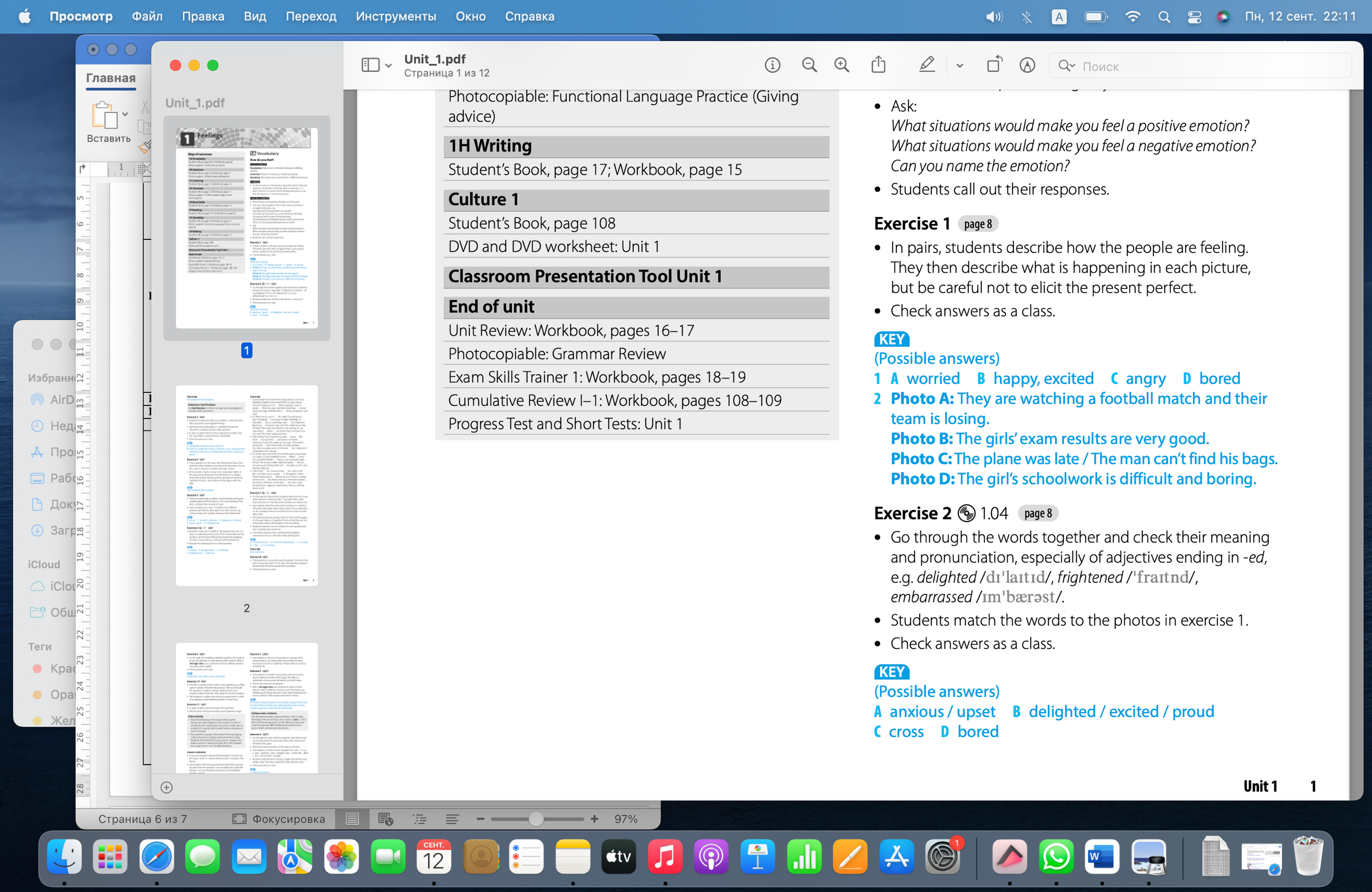Activate the Markup pen tool
The width and height of the screenshot is (1372, 892).
pos(927,65)
